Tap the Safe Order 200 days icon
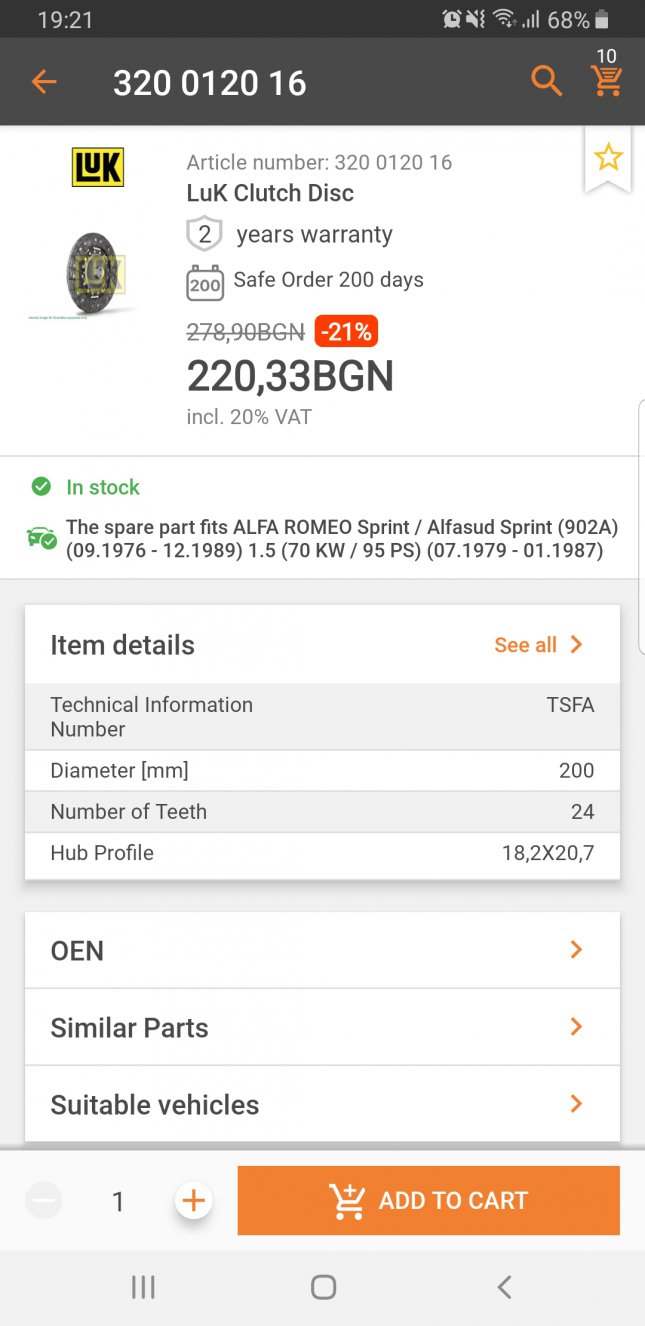This screenshot has width=645, height=1326. pos(204,283)
